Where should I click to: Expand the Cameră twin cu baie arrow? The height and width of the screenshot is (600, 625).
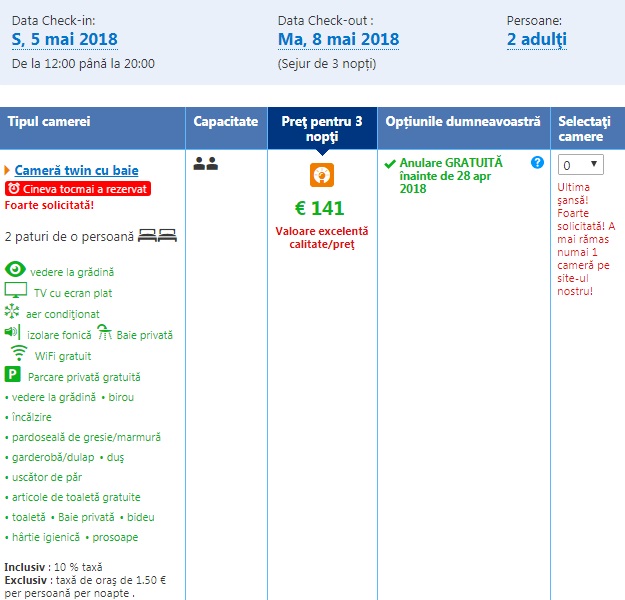click(x=8, y=170)
